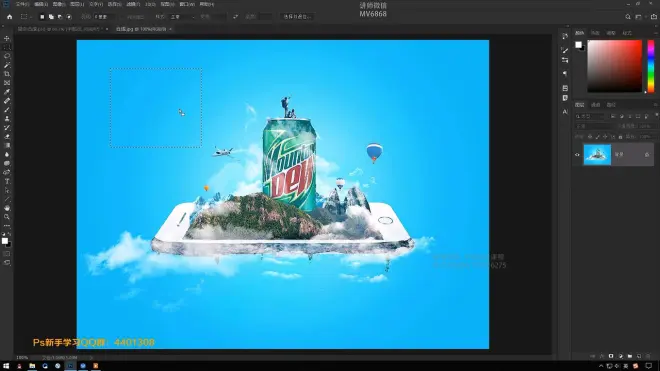660x371 pixels.
Task: Select the Hand tool
Action: (x=7, y=208)
